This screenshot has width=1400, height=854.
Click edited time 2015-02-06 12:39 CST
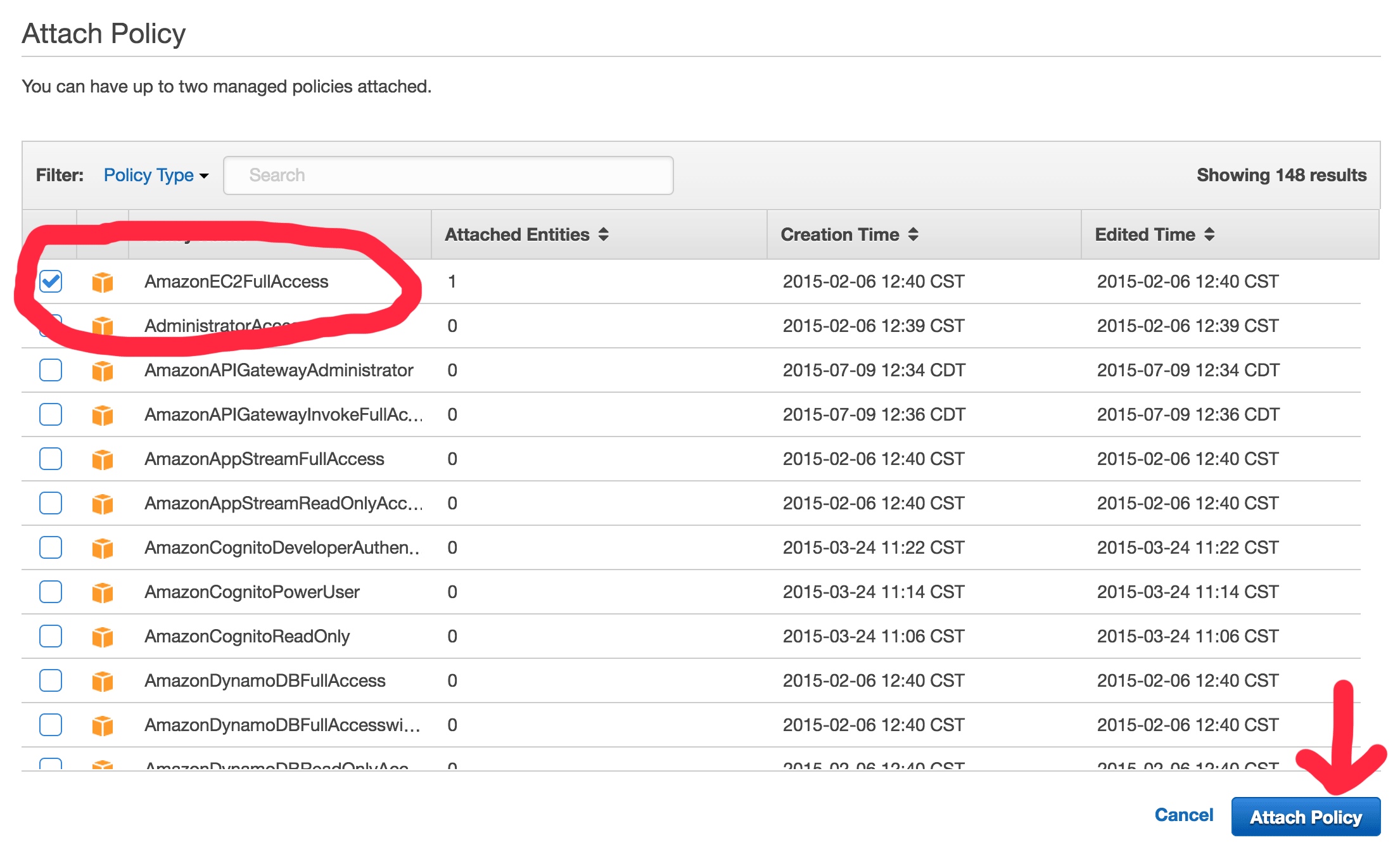tap(1188, 326)
